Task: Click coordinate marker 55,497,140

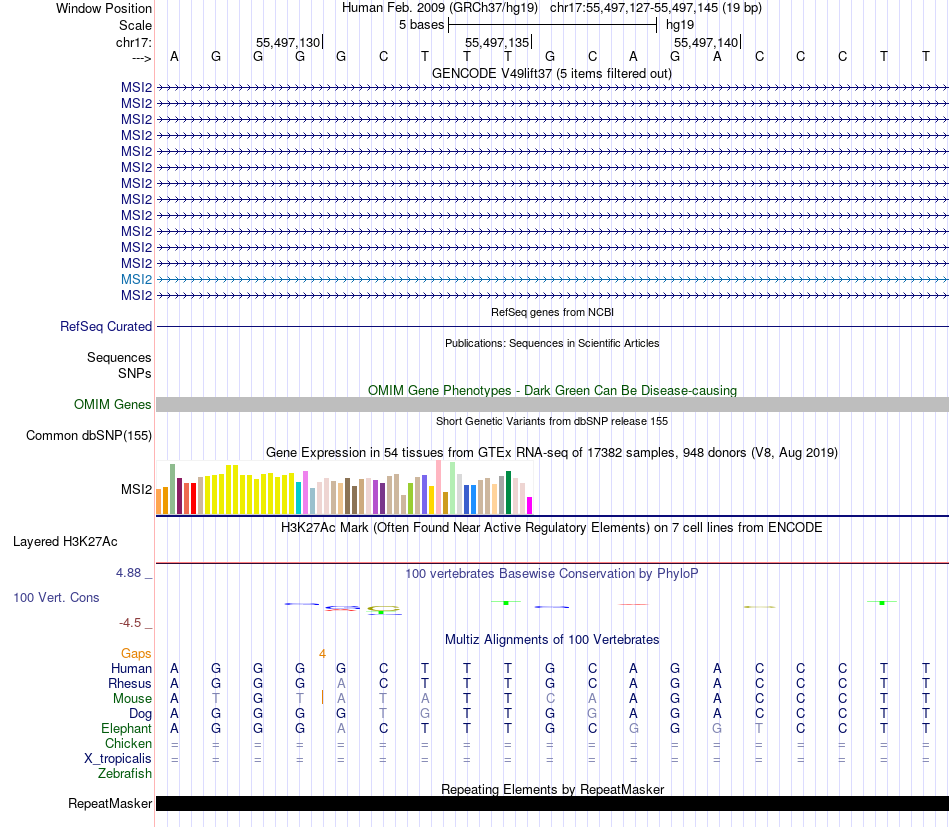Action: [706, 42]
